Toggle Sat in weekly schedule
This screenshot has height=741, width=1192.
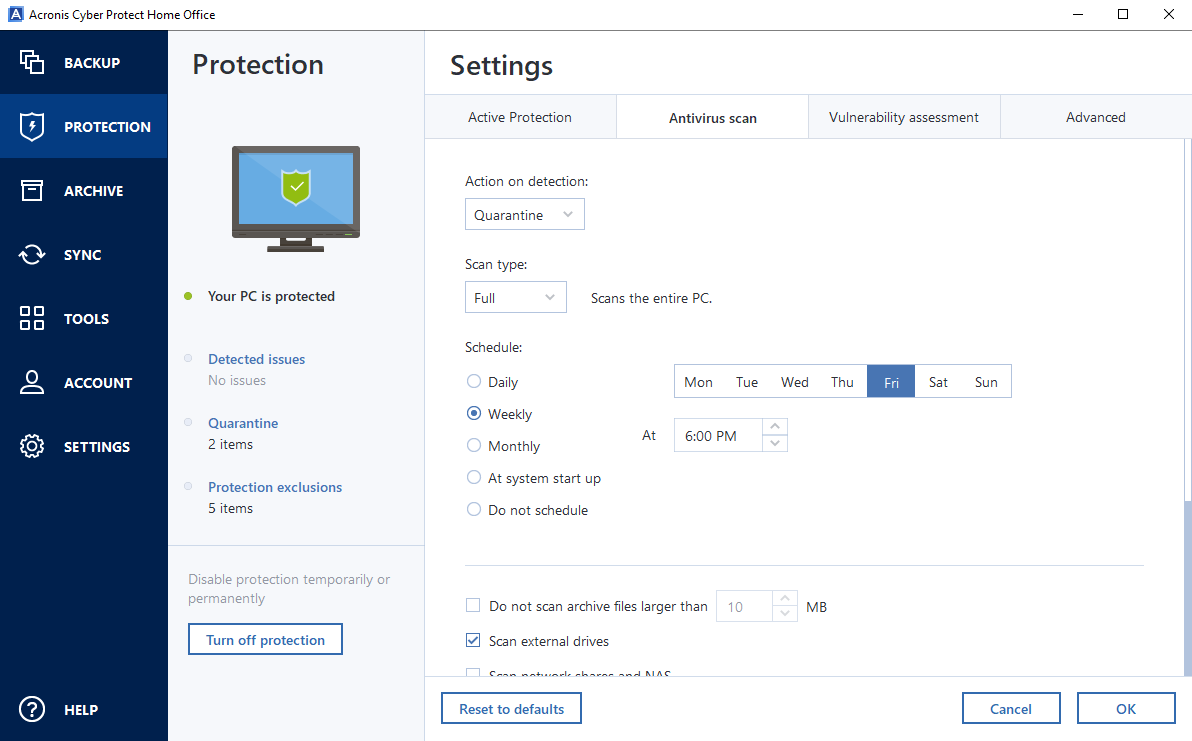[x=938, y=382]
